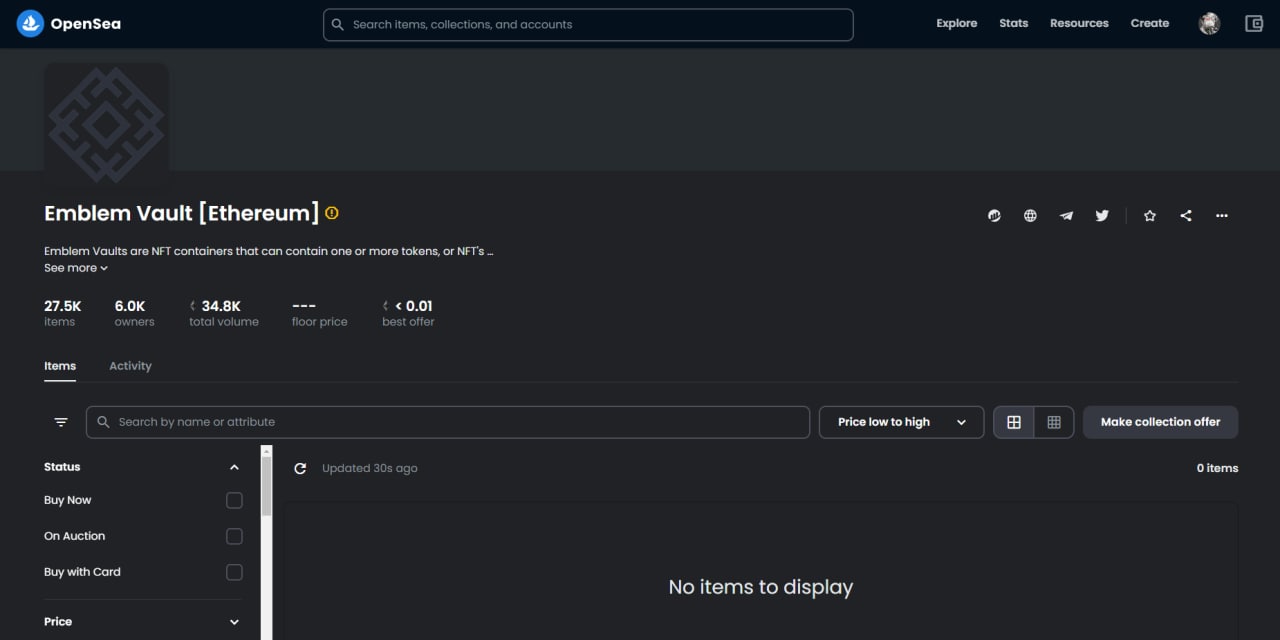Click the magnifier in attribute search
The width and height of the screenshot is (1280, 640).
coord(103,422)
